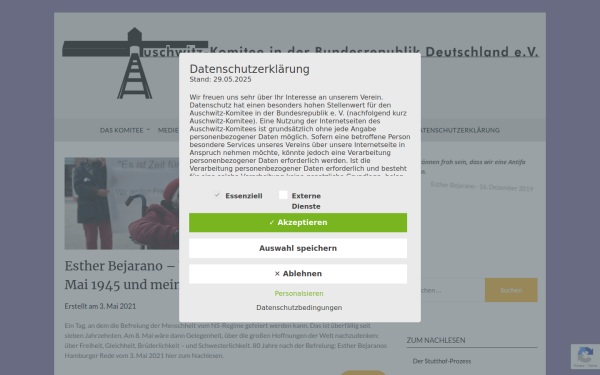Click Auswahl speichern button
Screen dimensions: 600x375
(x=298, y=248)
